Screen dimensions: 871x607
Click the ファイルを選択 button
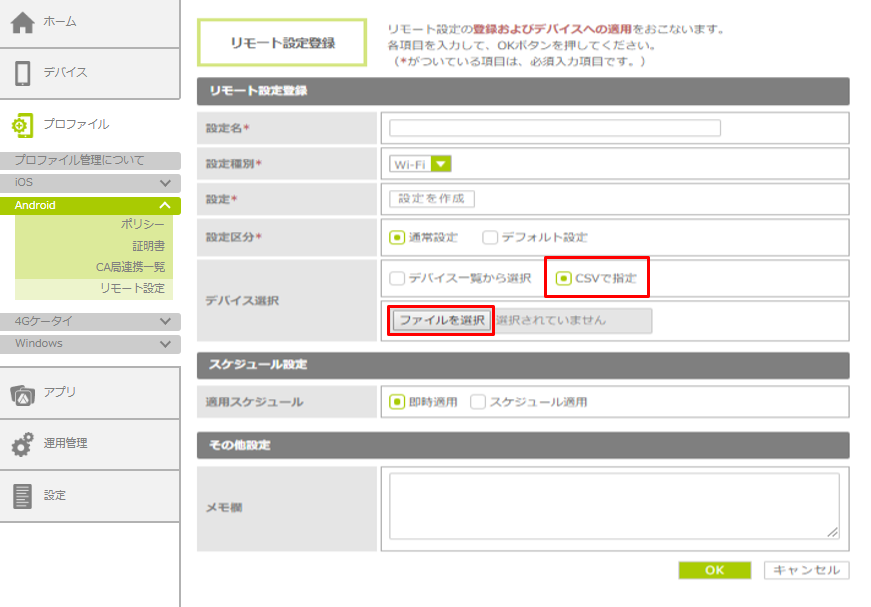point(441,320)
